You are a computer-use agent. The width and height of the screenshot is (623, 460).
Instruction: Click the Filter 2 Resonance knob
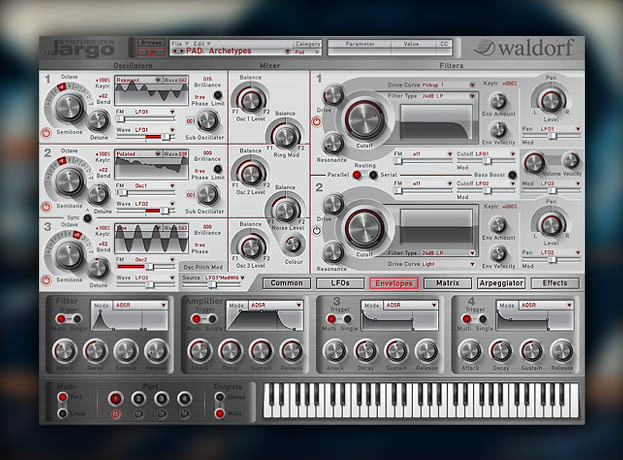[x=333, y=252]
